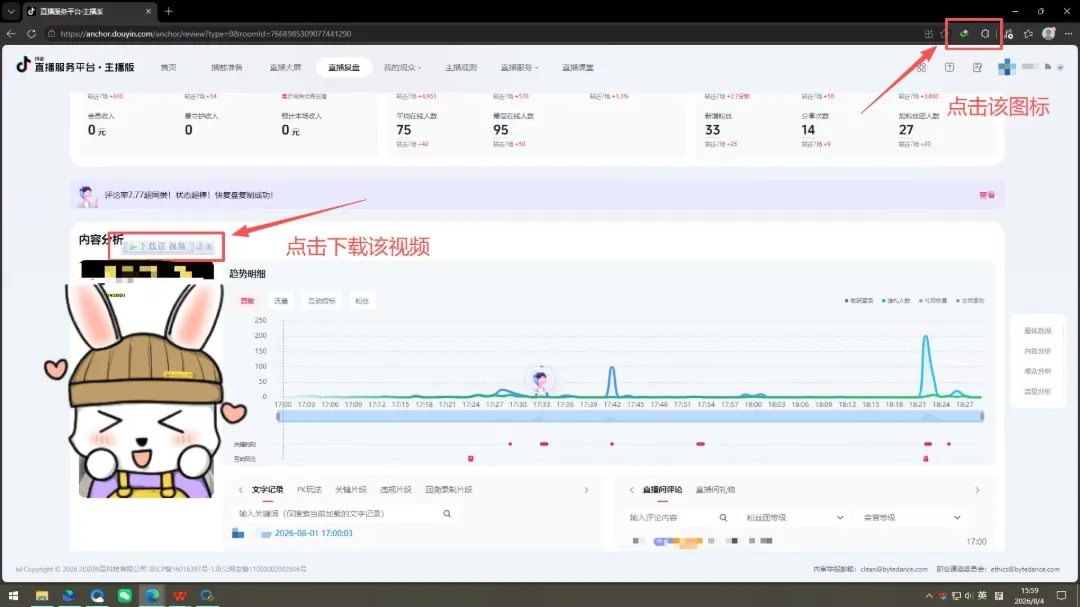Image resolution: width=1080 pixels, height=607 pixels.
Task: Show more tabs in comments panel
Action: coord(977,490)
